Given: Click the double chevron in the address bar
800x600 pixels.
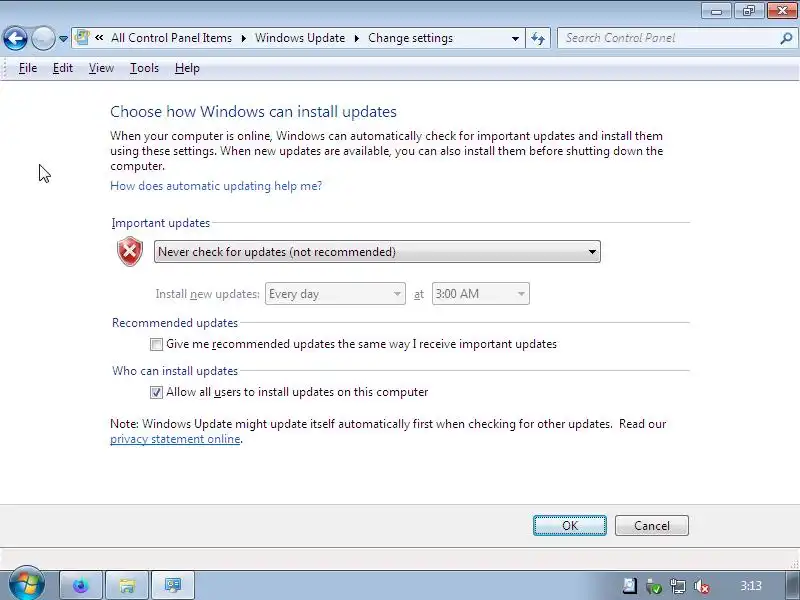Looking at the screenshot, I should tap(99, 38).
